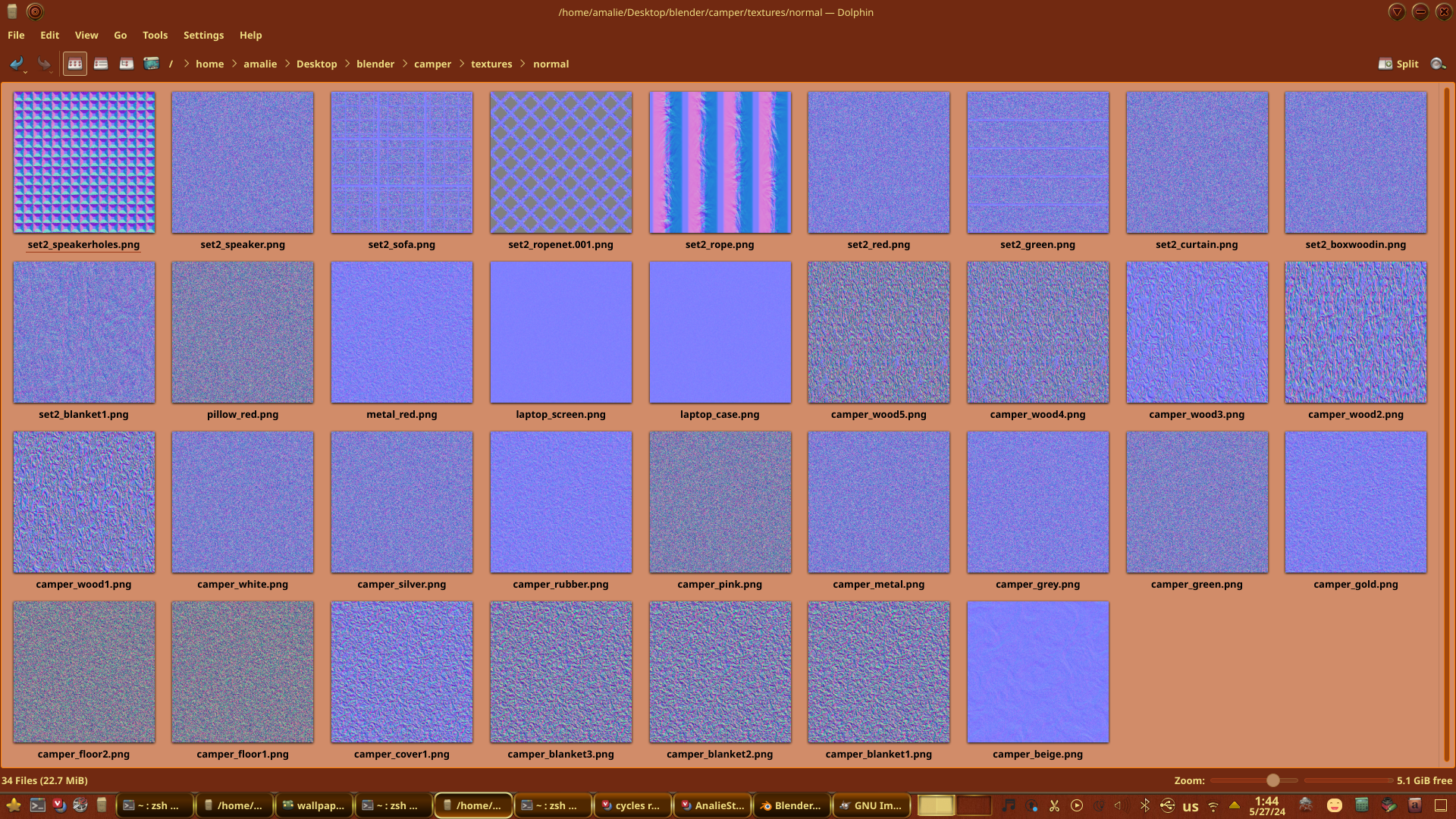Open Blender from the taskbar
The image size is (1456, 819).
(791, 805)
